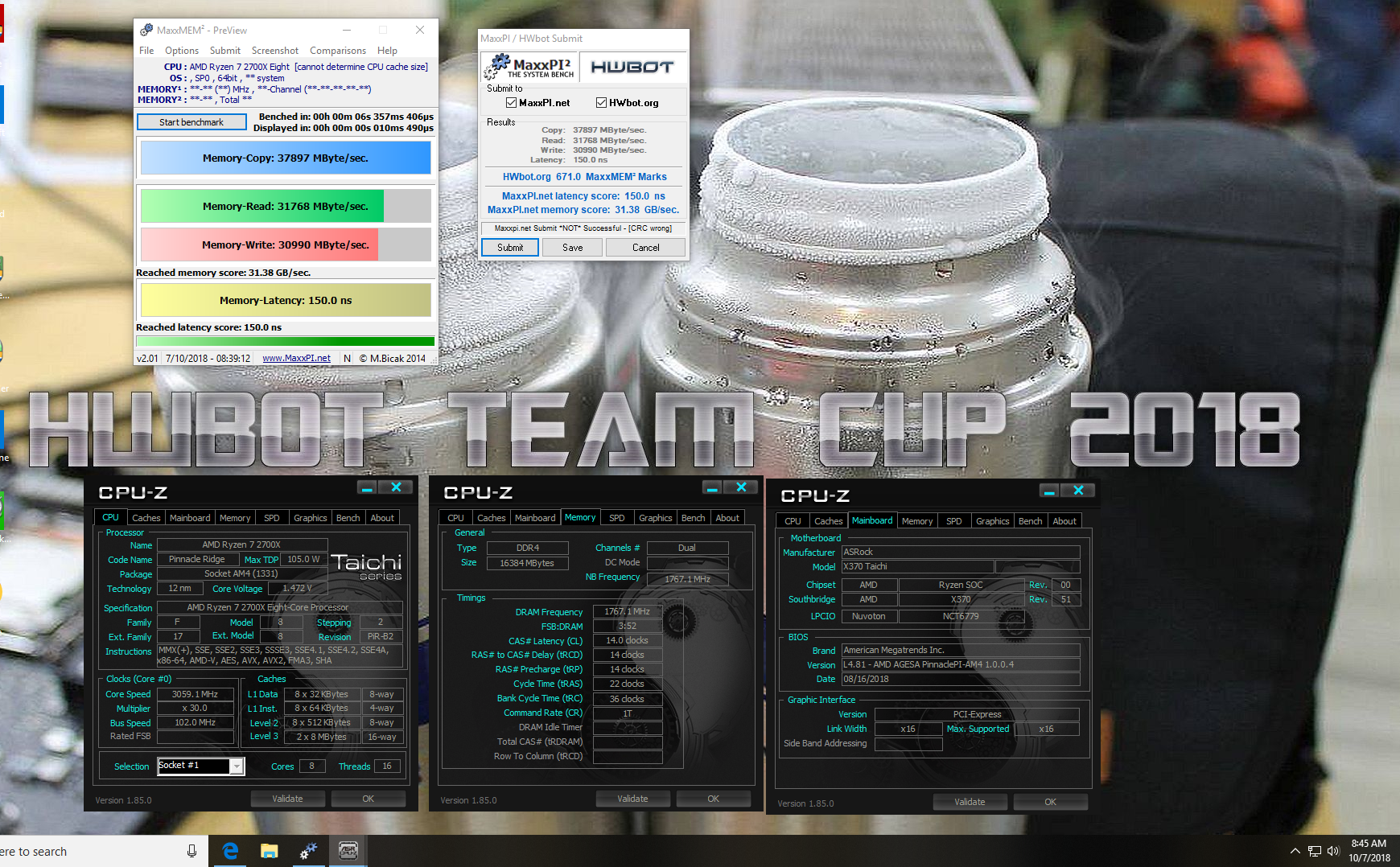1400x867 pixels.
Task: Select the CPU tab in middle CPU-Z window
Action: coord(455,518)
